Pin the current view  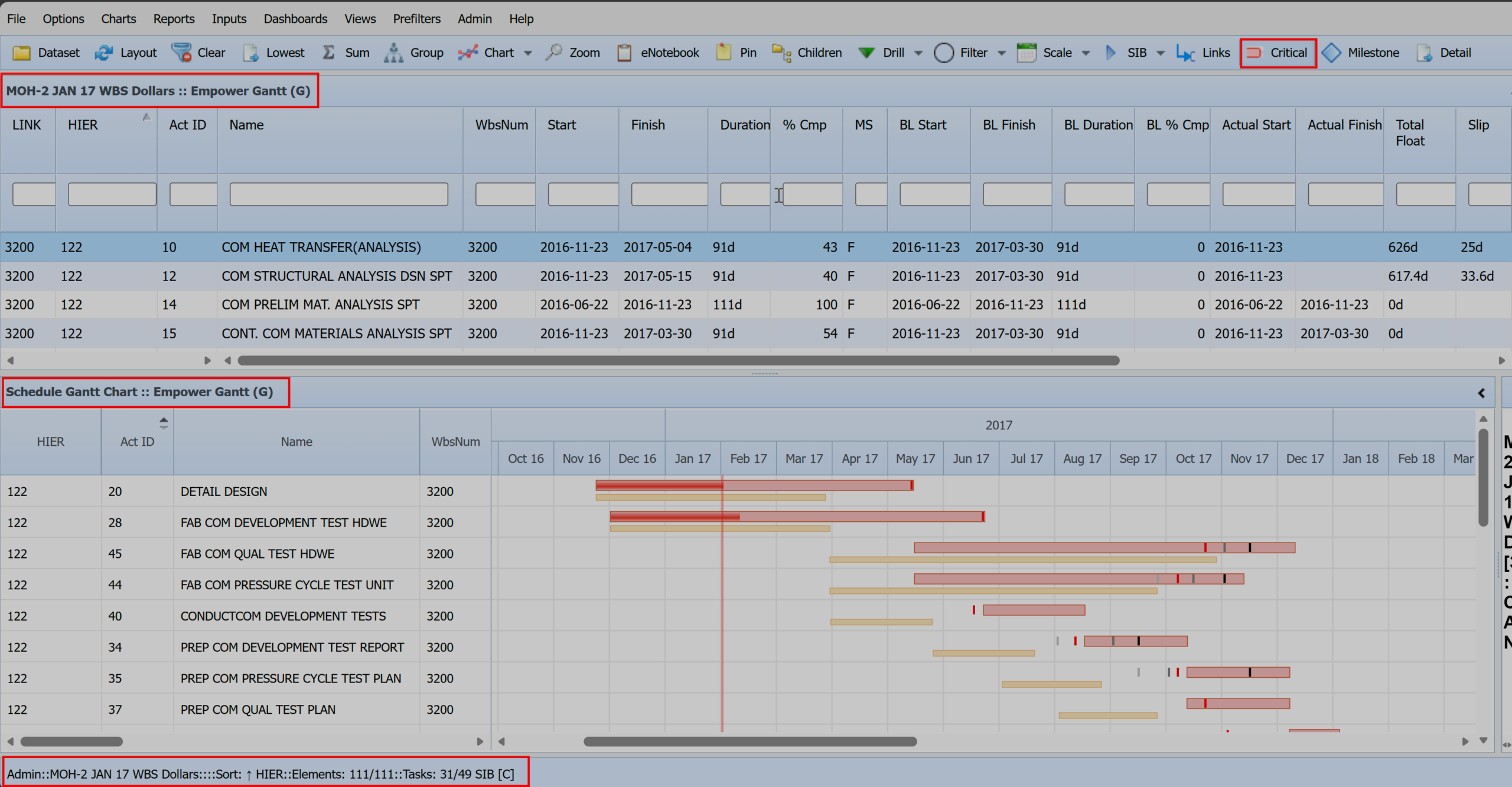[735, 53]
